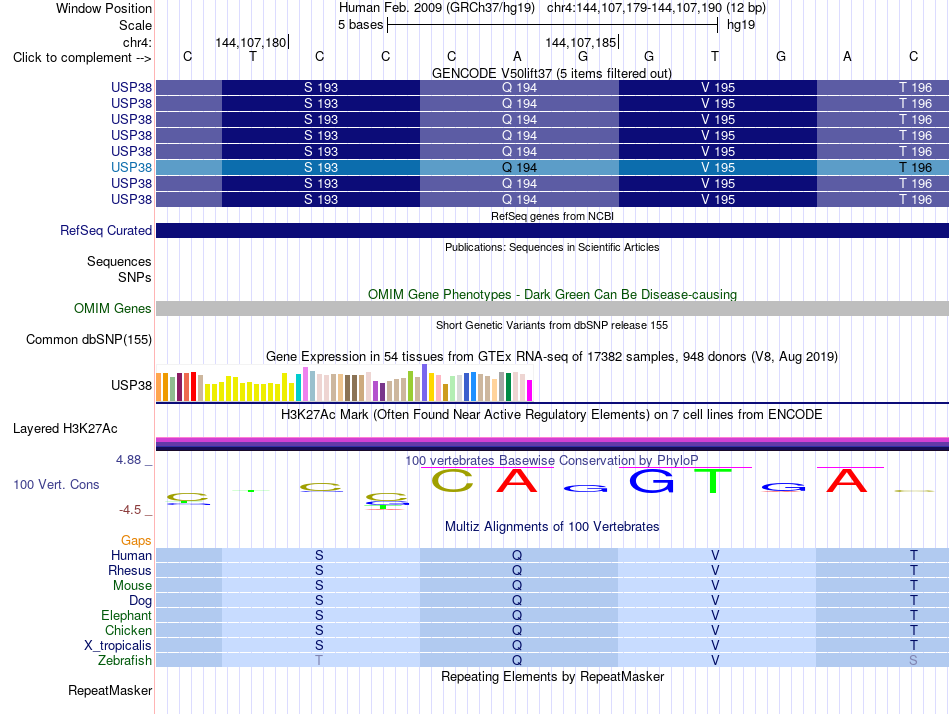Click the Scale row label
950x714 pixels.
pyautogui.click(x=135, y=25)
